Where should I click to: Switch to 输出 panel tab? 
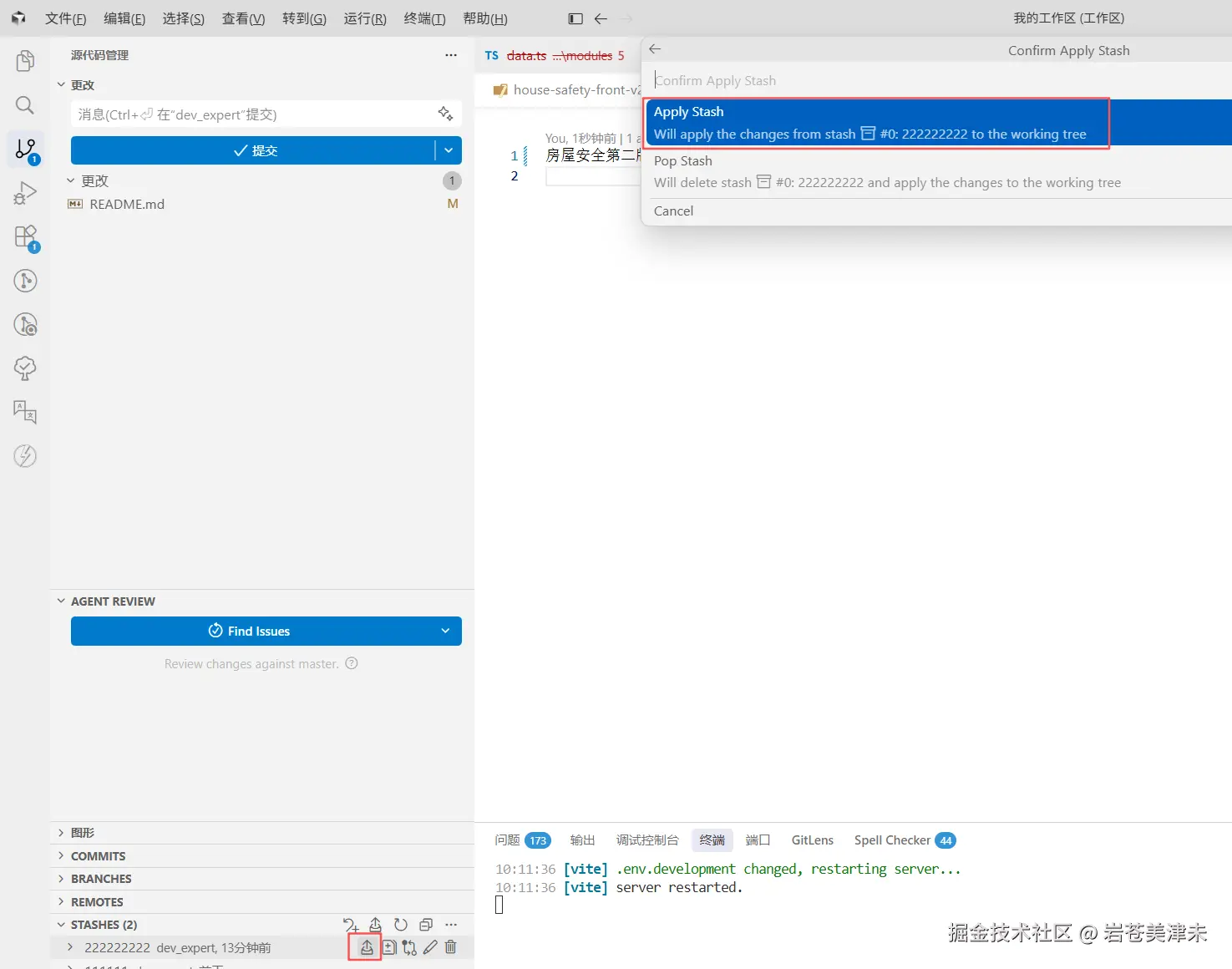[582, 840]
